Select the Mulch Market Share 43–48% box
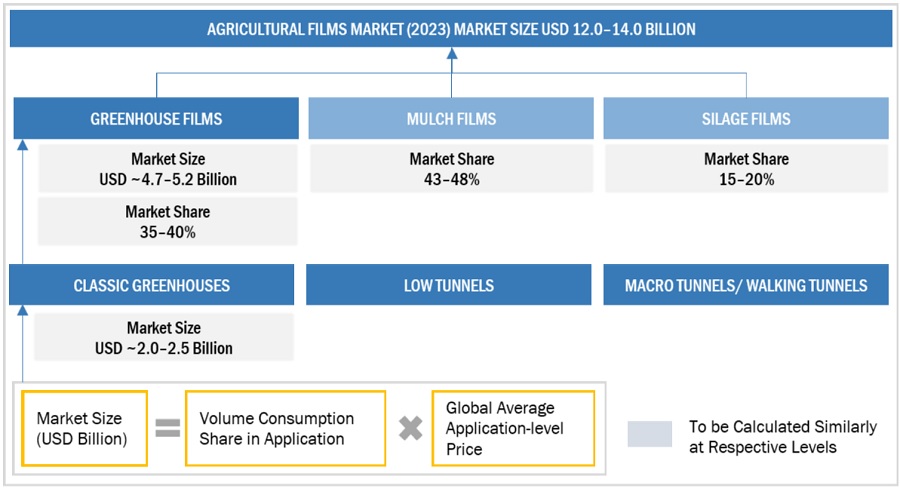The image size is (900, 488). coord(451,169)
